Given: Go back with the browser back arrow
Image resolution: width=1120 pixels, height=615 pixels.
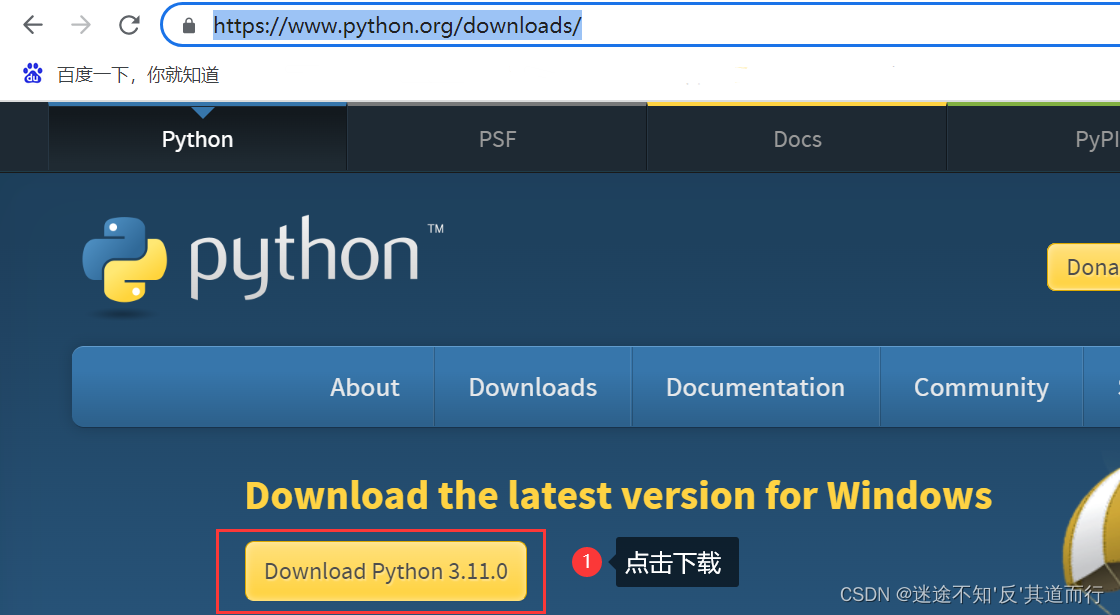Looking at the screenshot, I should click(x=33, y=25).
